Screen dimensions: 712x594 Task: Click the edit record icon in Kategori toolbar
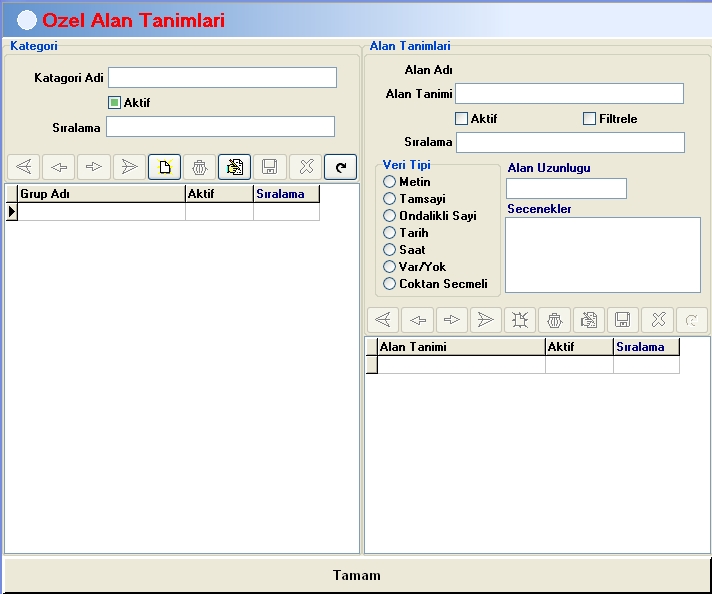(x=234, y=167)
